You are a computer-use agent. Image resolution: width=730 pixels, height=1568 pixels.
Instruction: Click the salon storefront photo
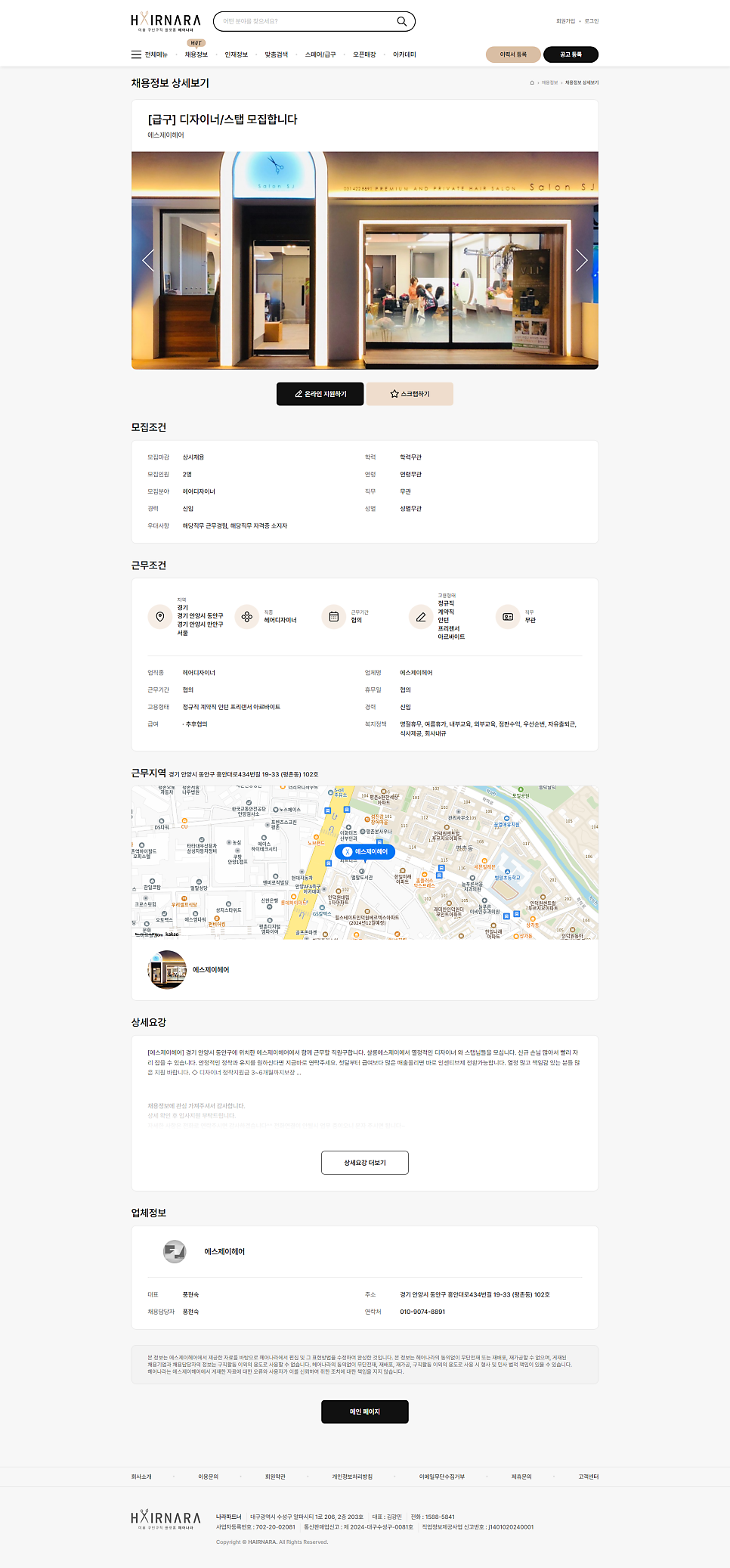pyautogui.click(x=365, y=260)
